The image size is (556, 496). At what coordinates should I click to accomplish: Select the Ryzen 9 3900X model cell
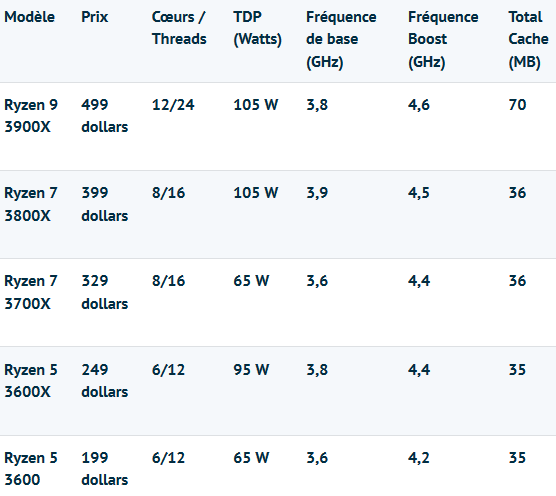pyautogui.click(x=31, y=116)
